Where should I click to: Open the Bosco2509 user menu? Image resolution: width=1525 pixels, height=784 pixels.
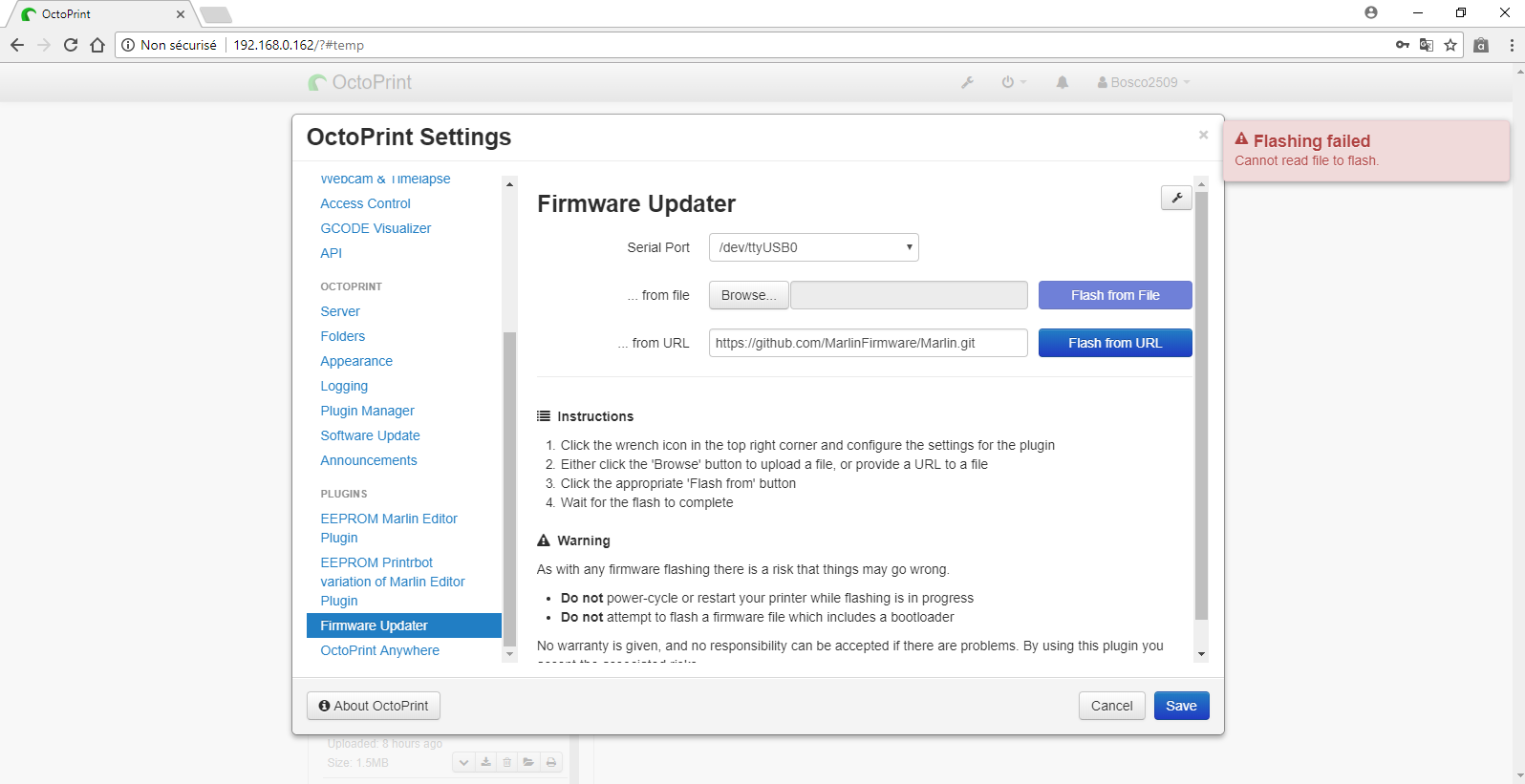[x=1144, y=82]
